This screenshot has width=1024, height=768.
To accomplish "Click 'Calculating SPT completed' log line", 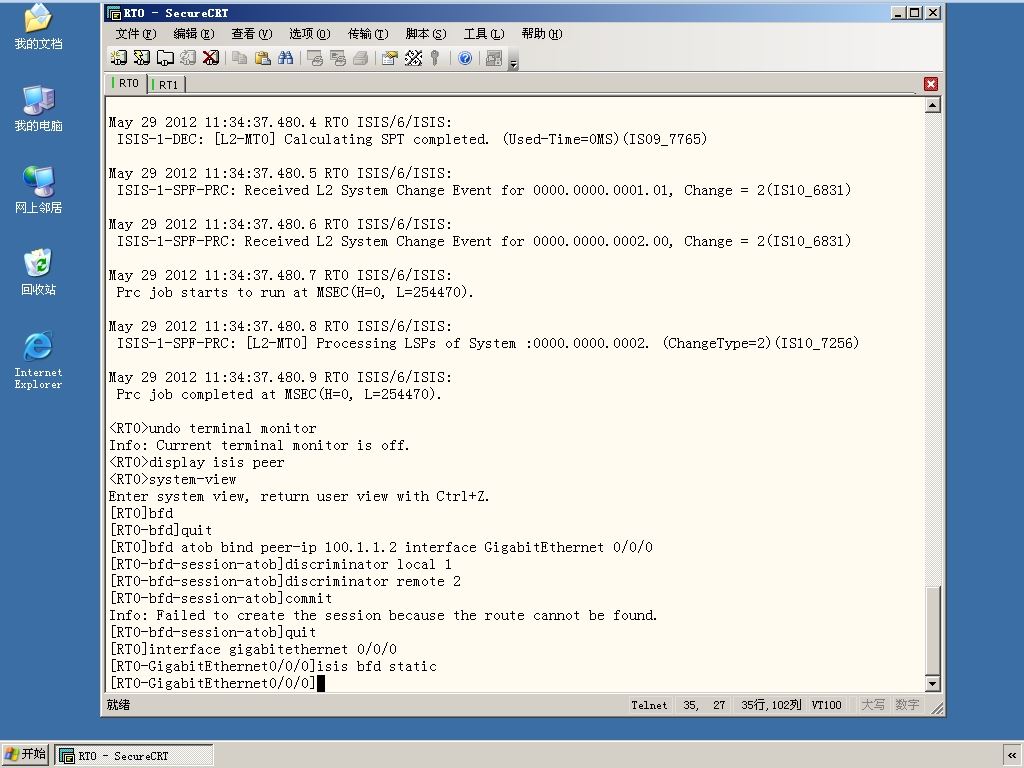I will (x=411, y=139).
